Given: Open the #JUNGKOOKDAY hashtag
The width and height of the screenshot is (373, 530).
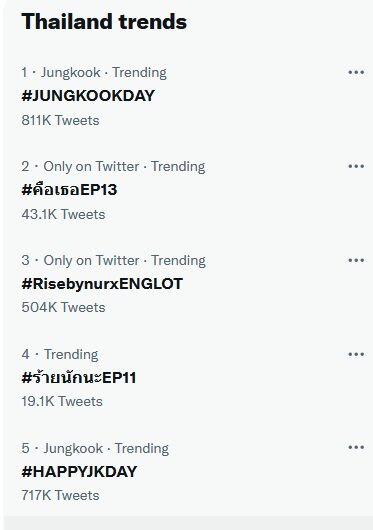Looking at the screenshot, I should point(88,96).
